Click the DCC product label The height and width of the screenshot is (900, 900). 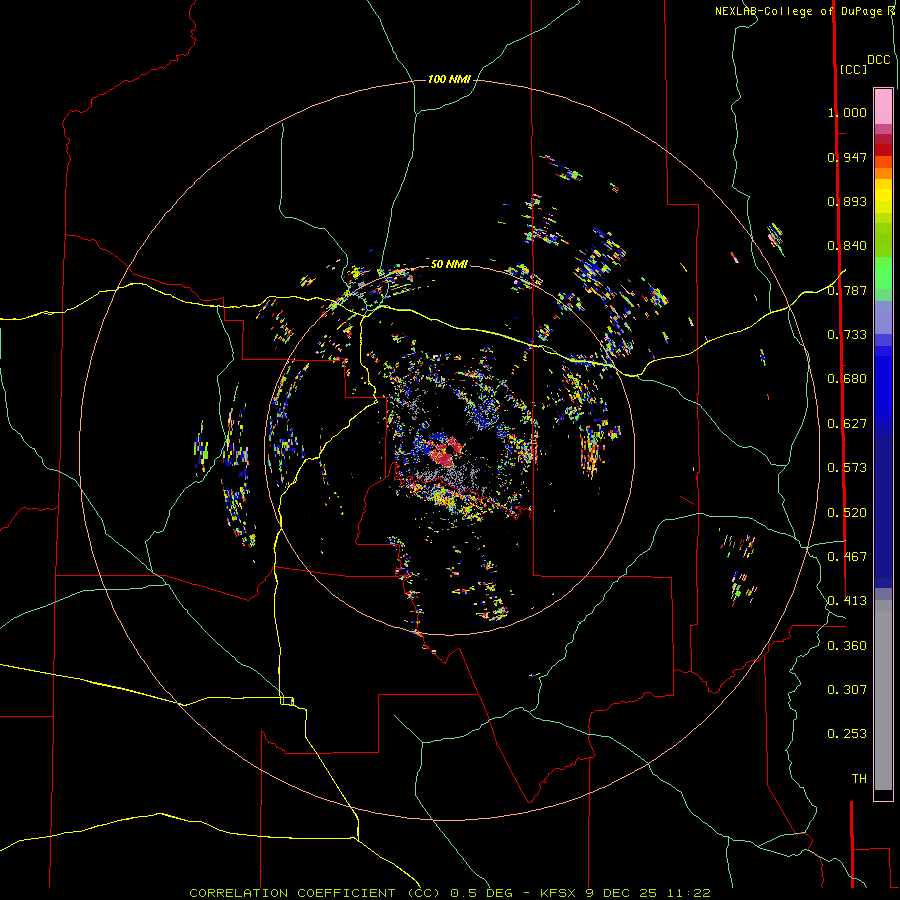(x=878, y=60)
